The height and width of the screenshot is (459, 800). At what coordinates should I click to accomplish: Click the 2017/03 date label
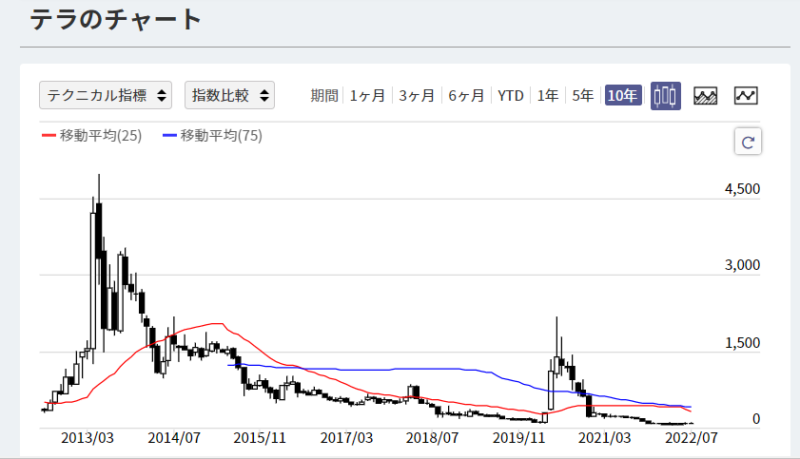click(x=346, y=438)
